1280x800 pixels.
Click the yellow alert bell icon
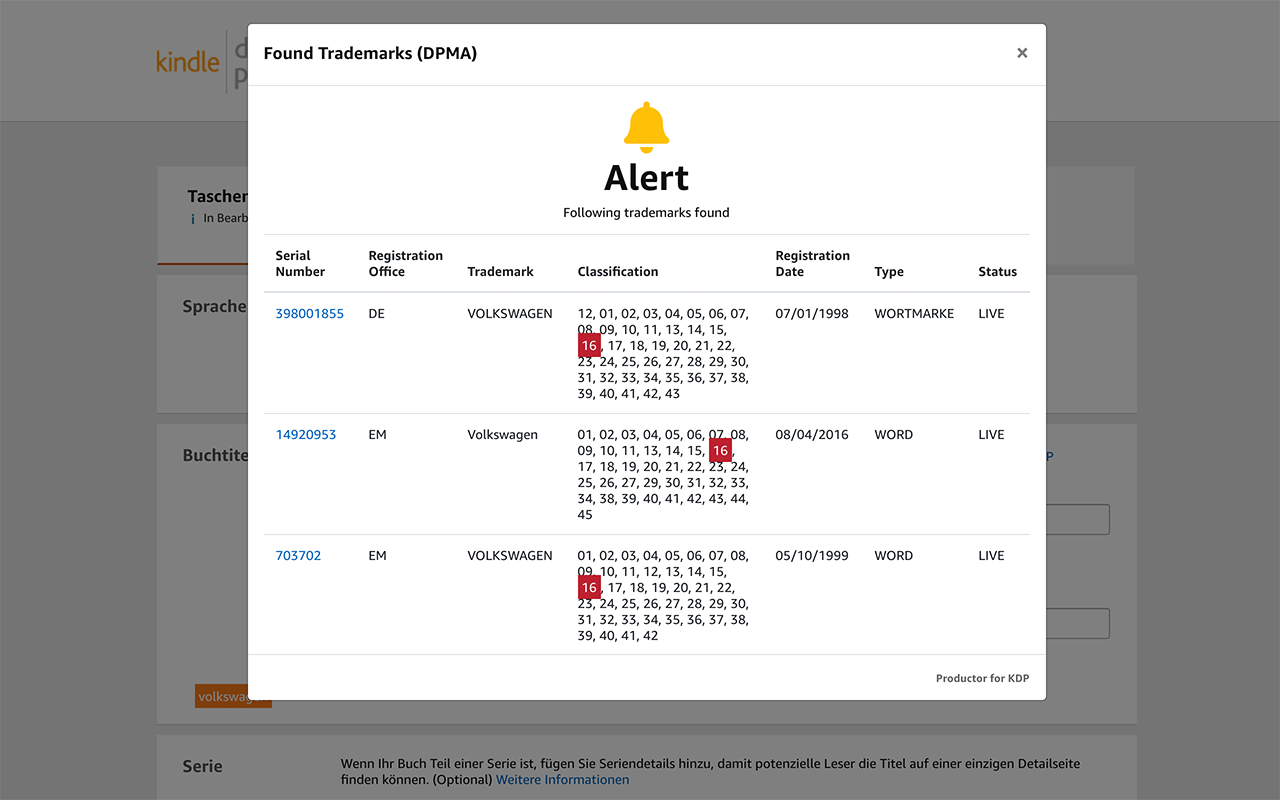(x=646, y=127)
